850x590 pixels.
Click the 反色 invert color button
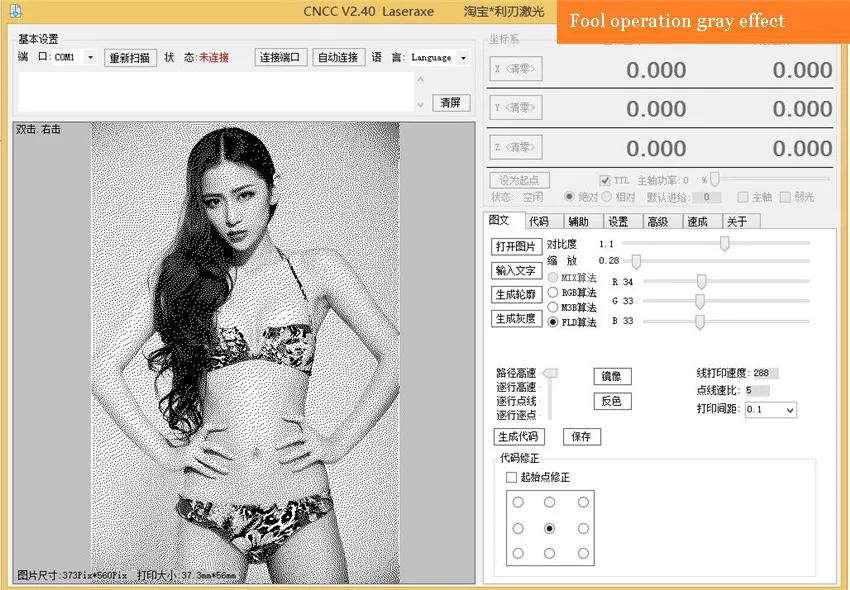tap(613, 401)
